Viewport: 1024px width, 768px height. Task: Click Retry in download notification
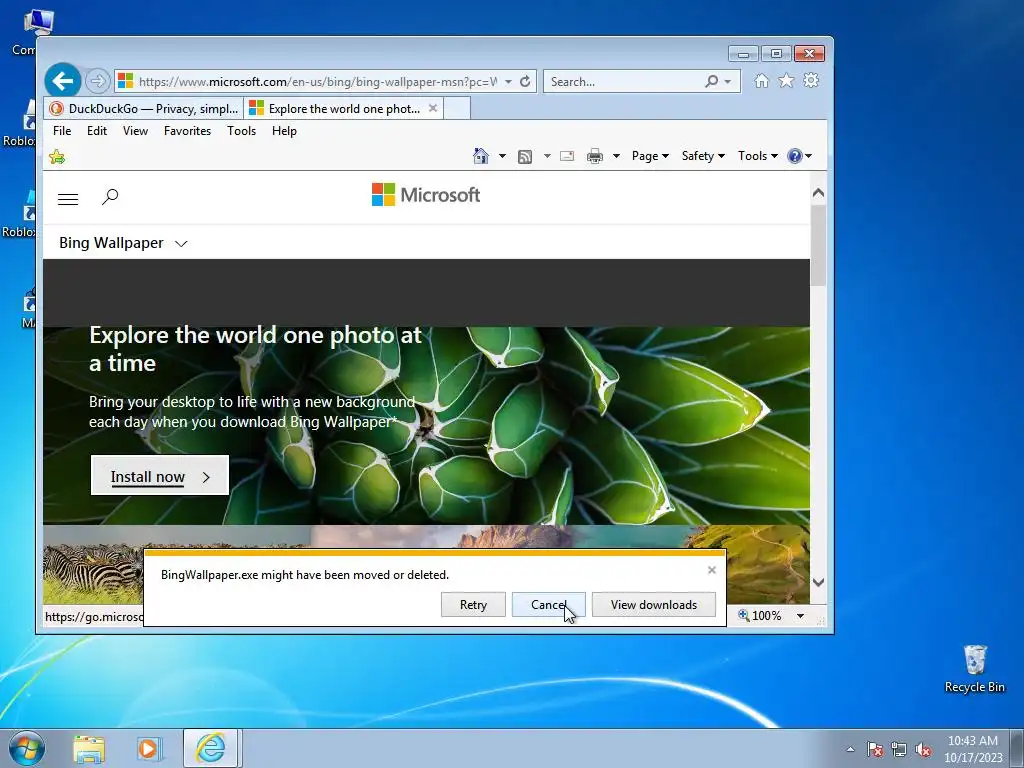click(x=473, y=605)
